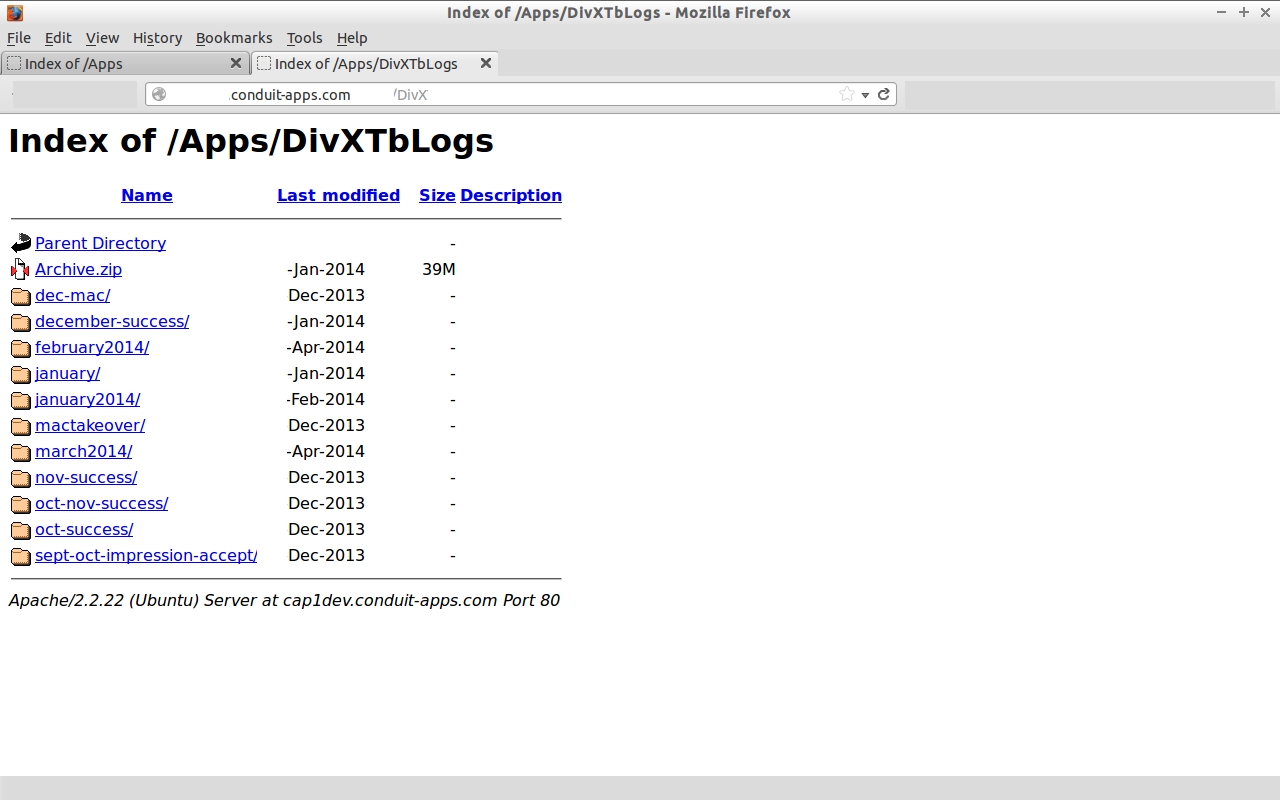Maximize the Firefox window
This screenshot has width=1280, height=800.
[x=1244, y=12]
